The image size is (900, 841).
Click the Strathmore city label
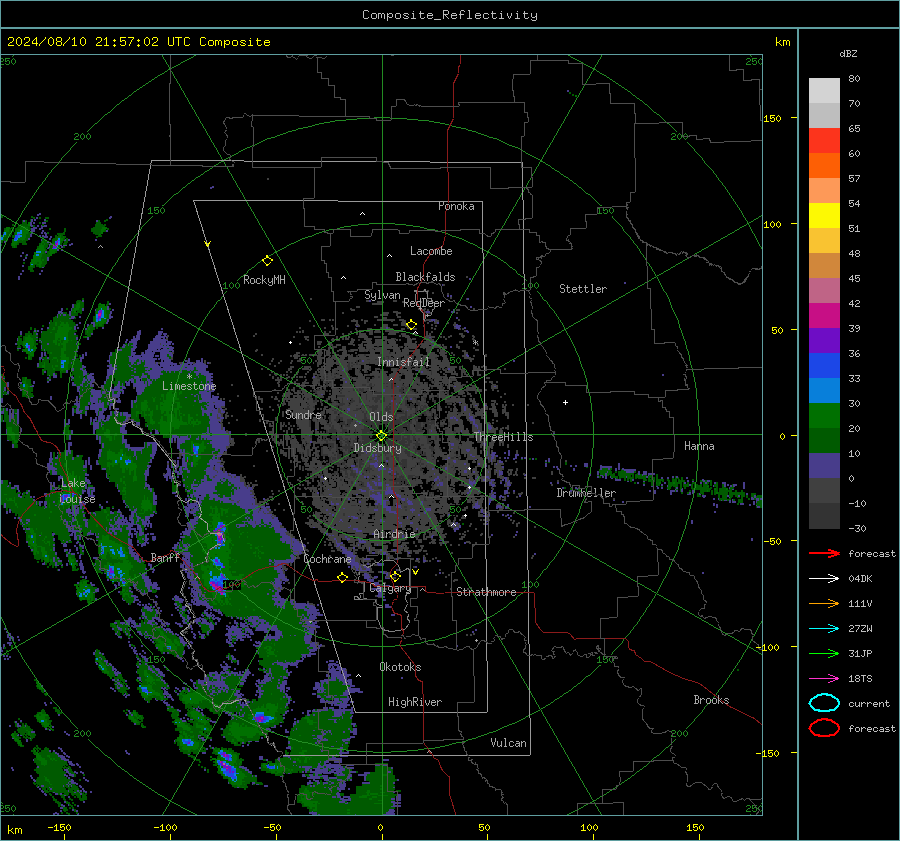(x=486, y=592)
